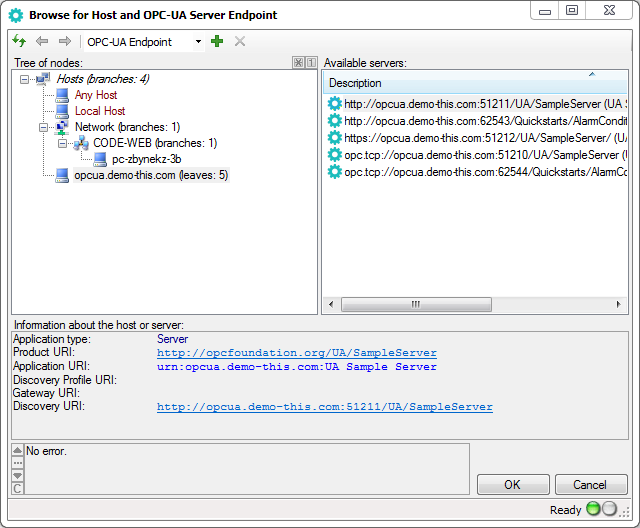Select the Any Host tree node
The height and width of the screenshot is (528, 640).
[95, 95]
